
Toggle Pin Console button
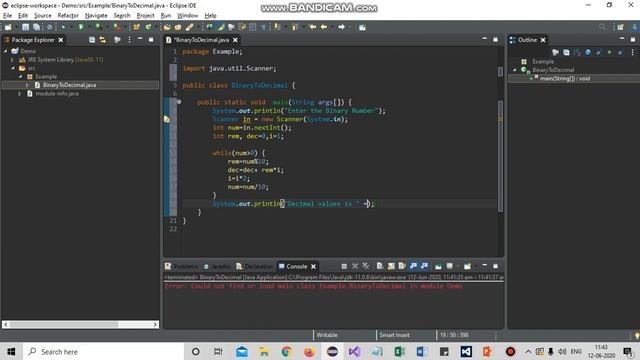tap(438, 266)
